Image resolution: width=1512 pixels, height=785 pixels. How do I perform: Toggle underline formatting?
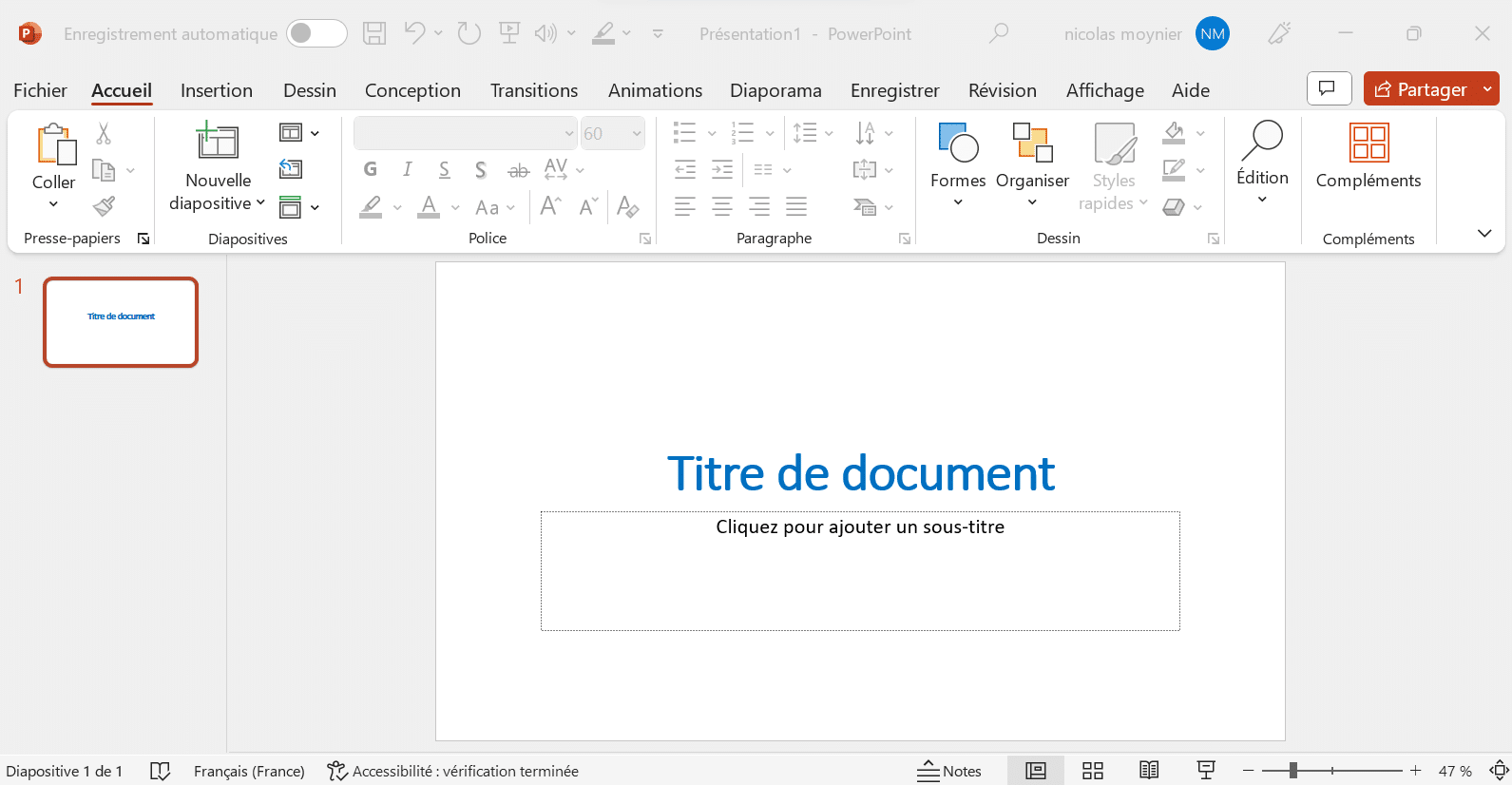(444, 169)
